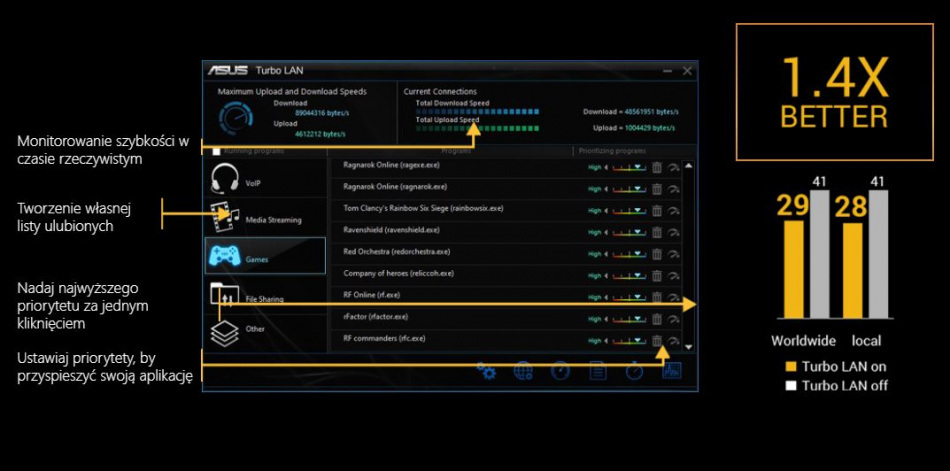
Task: Delete Ragnarok Online (ragexe.exe) with trash icon
Action: click(x=657, y=167)
